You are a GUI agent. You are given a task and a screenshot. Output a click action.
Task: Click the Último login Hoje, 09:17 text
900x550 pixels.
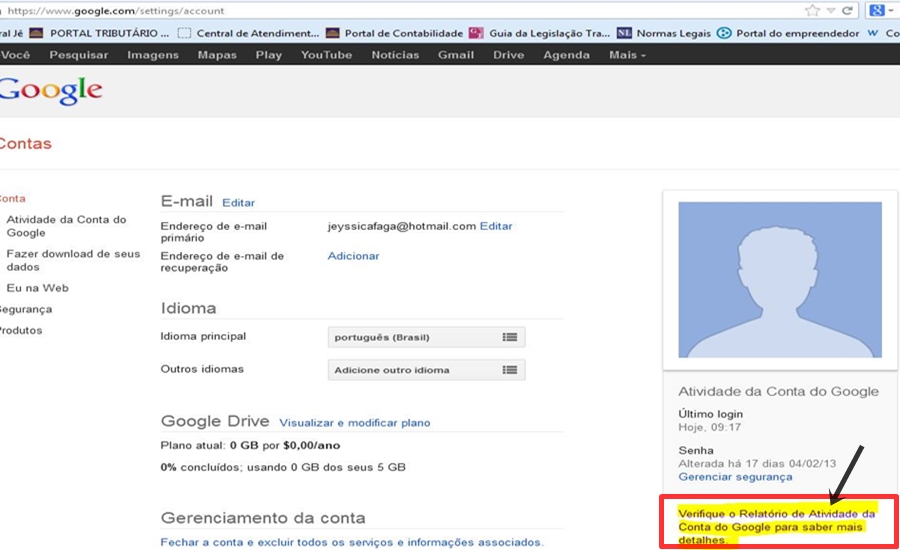[x=711, y=420]
